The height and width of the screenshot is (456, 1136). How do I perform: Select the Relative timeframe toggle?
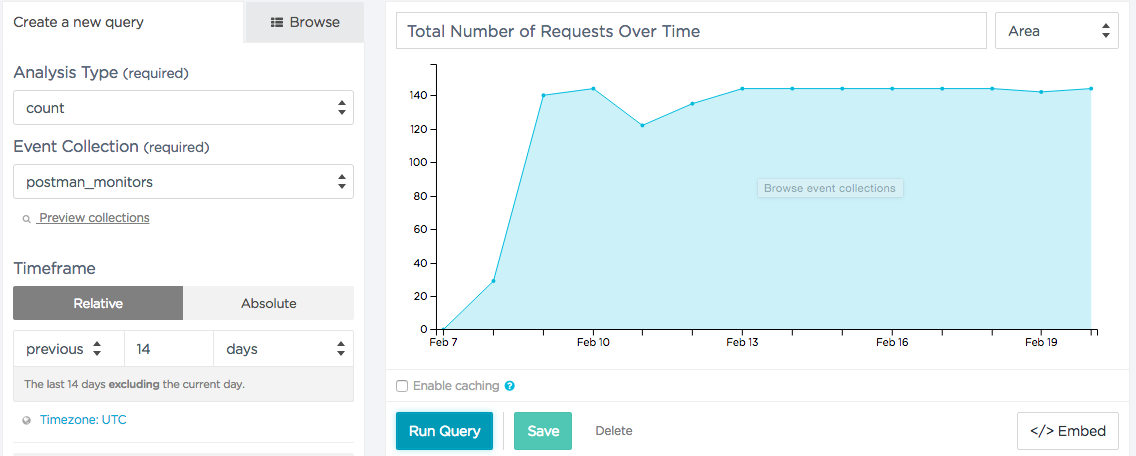click(98, 303)
